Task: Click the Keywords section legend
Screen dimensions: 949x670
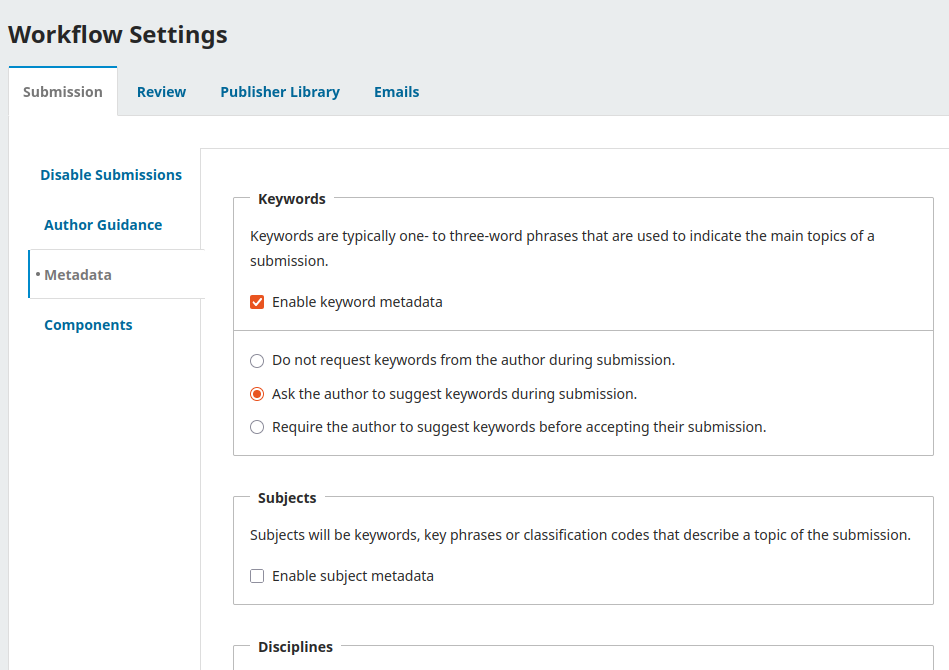Action: 292,199
